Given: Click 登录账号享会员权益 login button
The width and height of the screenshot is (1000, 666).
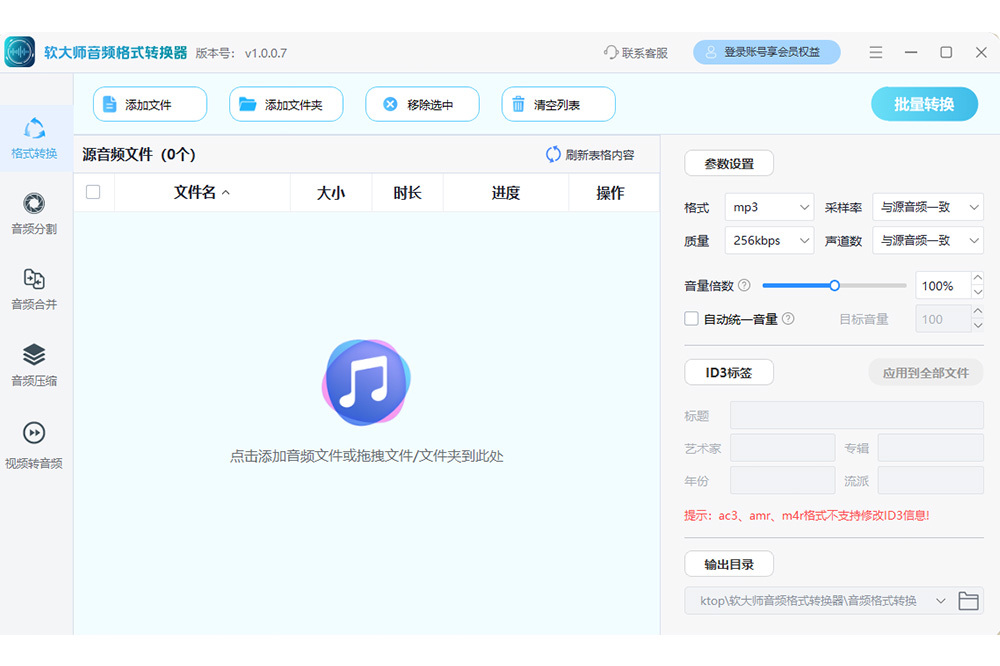Looking at the screenshot, I should click(x=767, y=52).
